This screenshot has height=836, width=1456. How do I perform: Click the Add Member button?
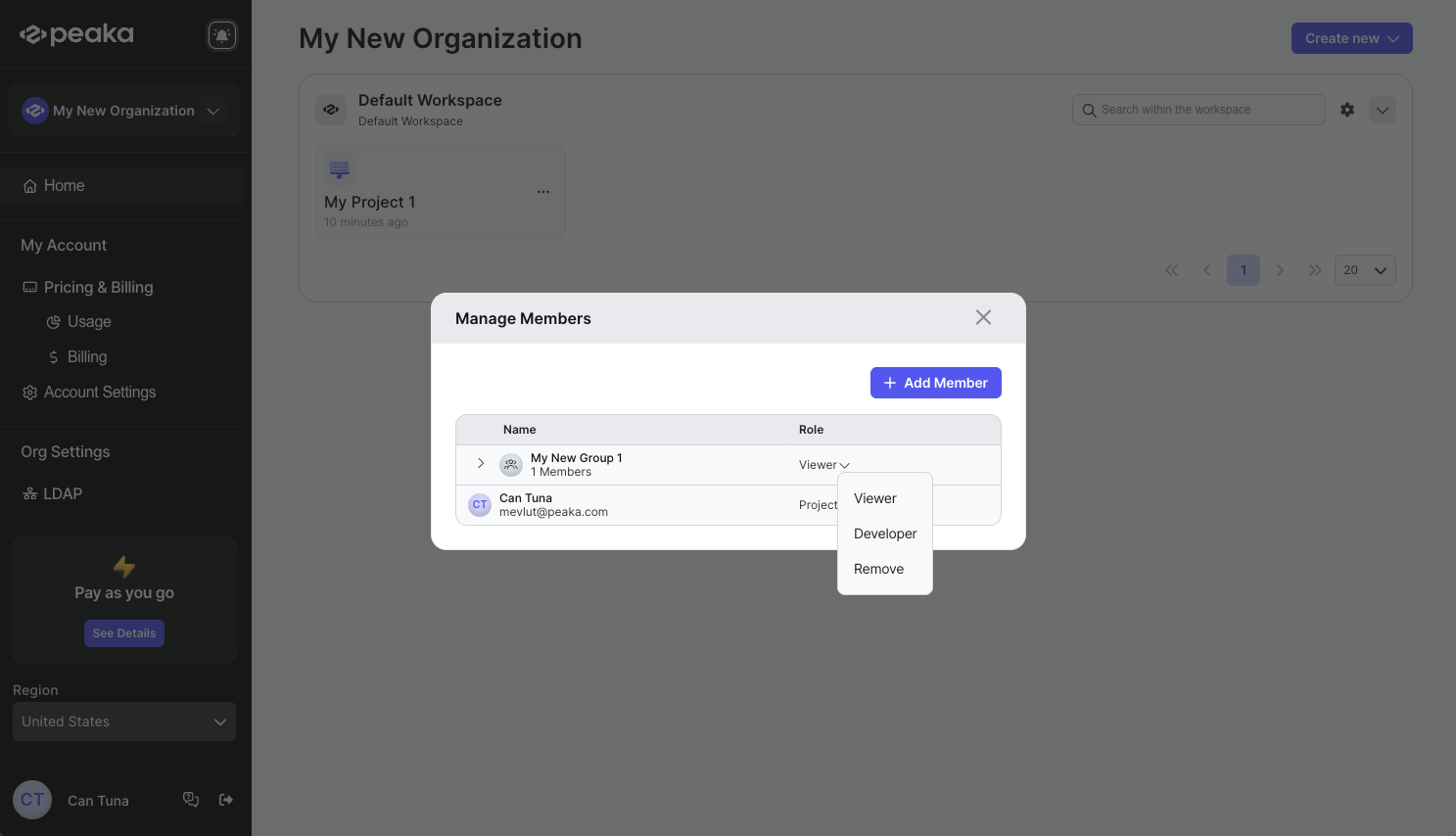tap(935, 383)
